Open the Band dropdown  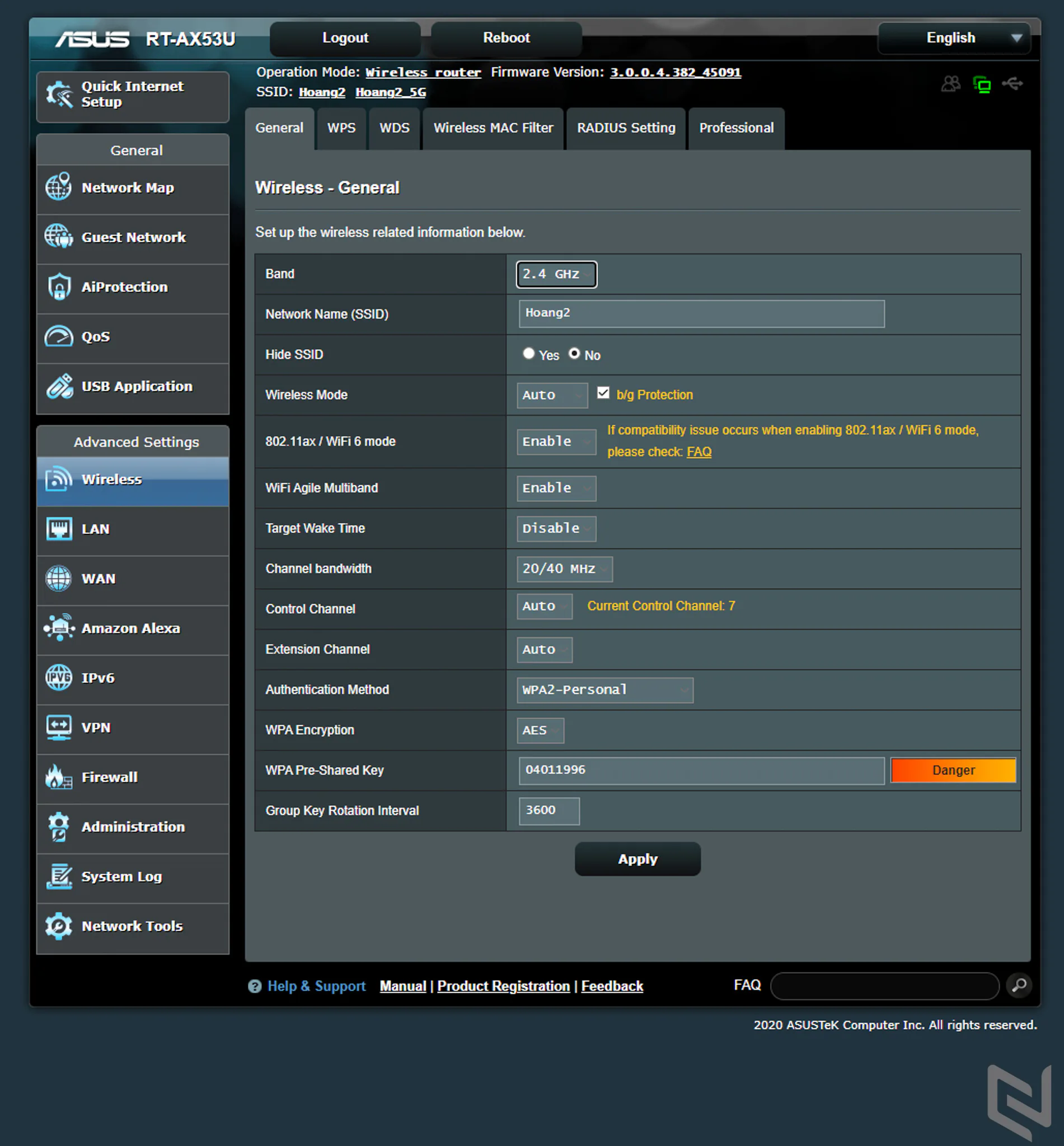(556, 274)
